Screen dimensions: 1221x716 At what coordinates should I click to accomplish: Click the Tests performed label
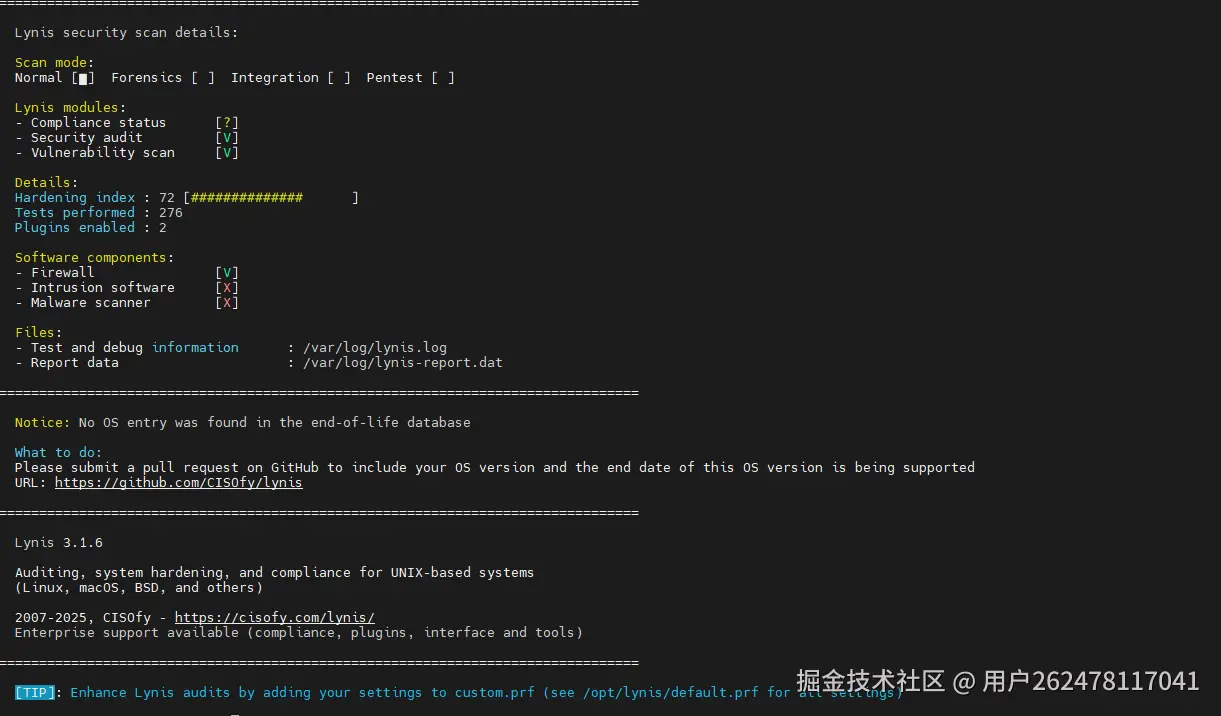point(74,213)
